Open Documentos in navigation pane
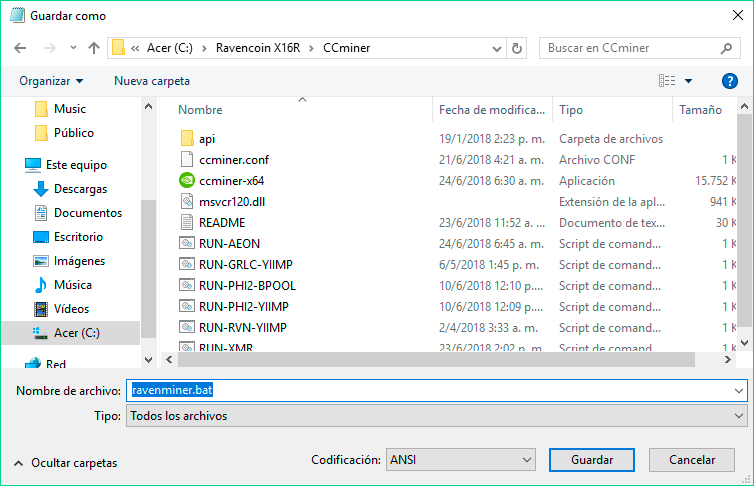Screen dimensions: 754x486 click(x=78, y=213)
